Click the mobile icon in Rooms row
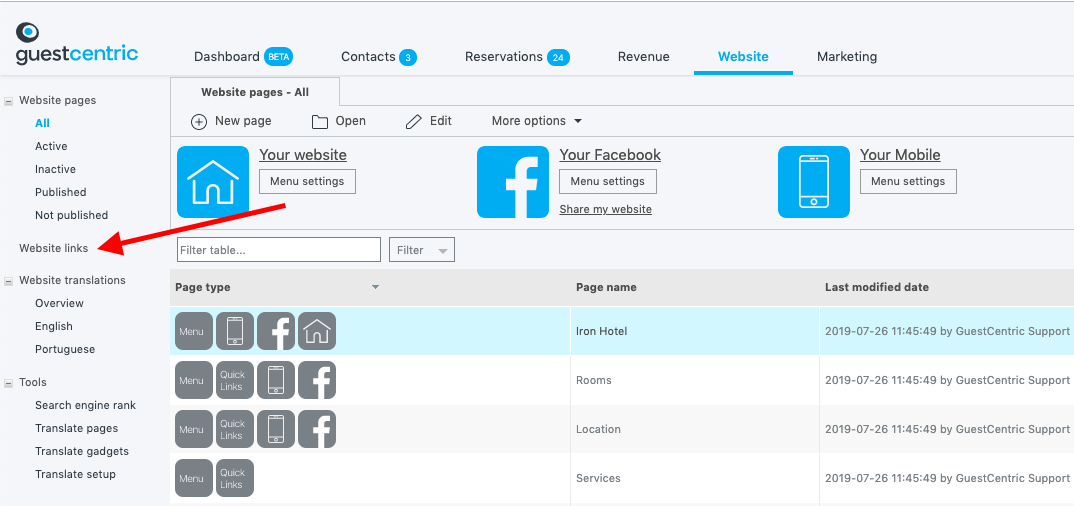 (276, 380)
